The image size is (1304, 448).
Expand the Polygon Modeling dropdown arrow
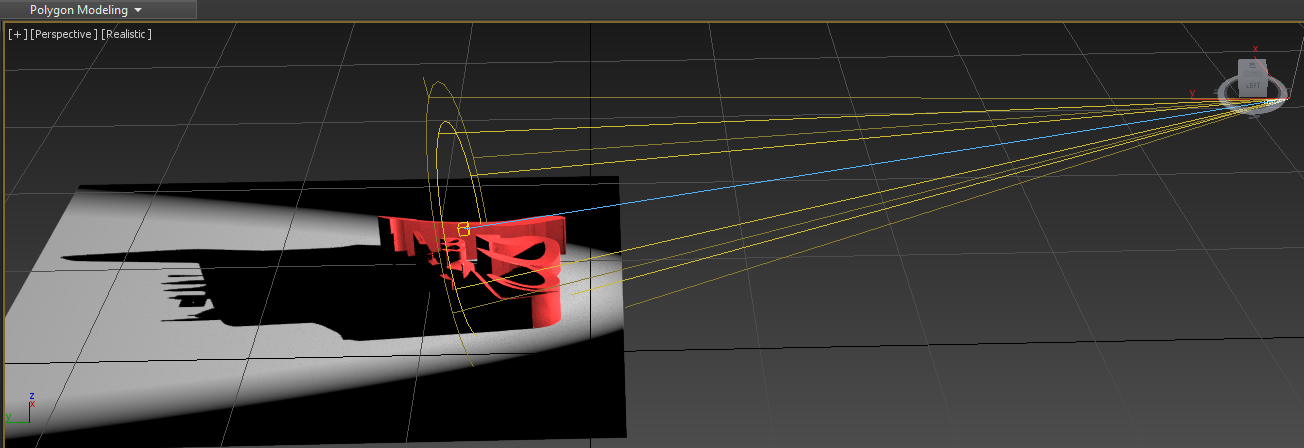coord(138,10)
